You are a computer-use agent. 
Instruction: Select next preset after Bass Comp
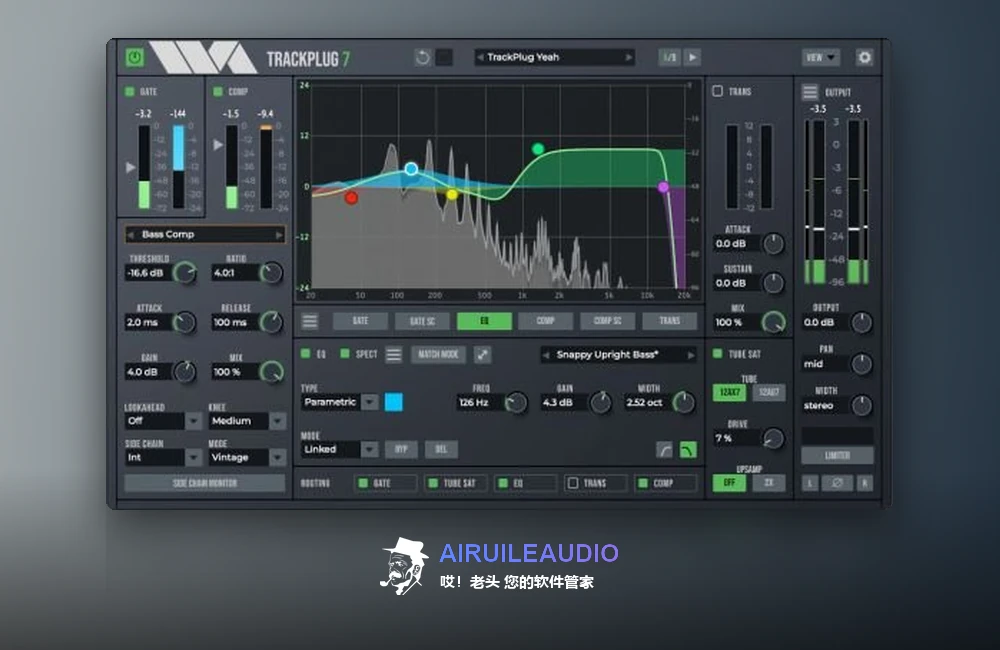[x=279, y=235]
